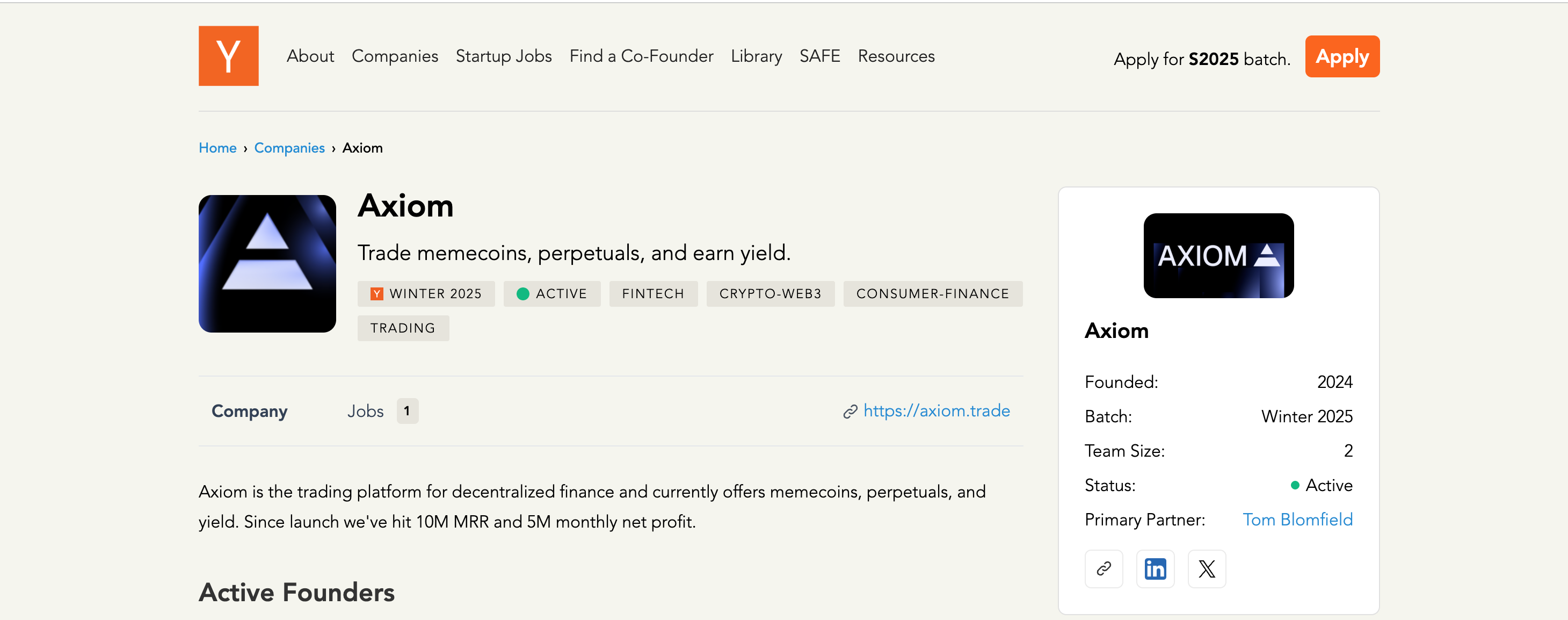Click the link icon in company card
Image resolution: width=1568 pixels, height=620 pixels.
pos(1104,569)
